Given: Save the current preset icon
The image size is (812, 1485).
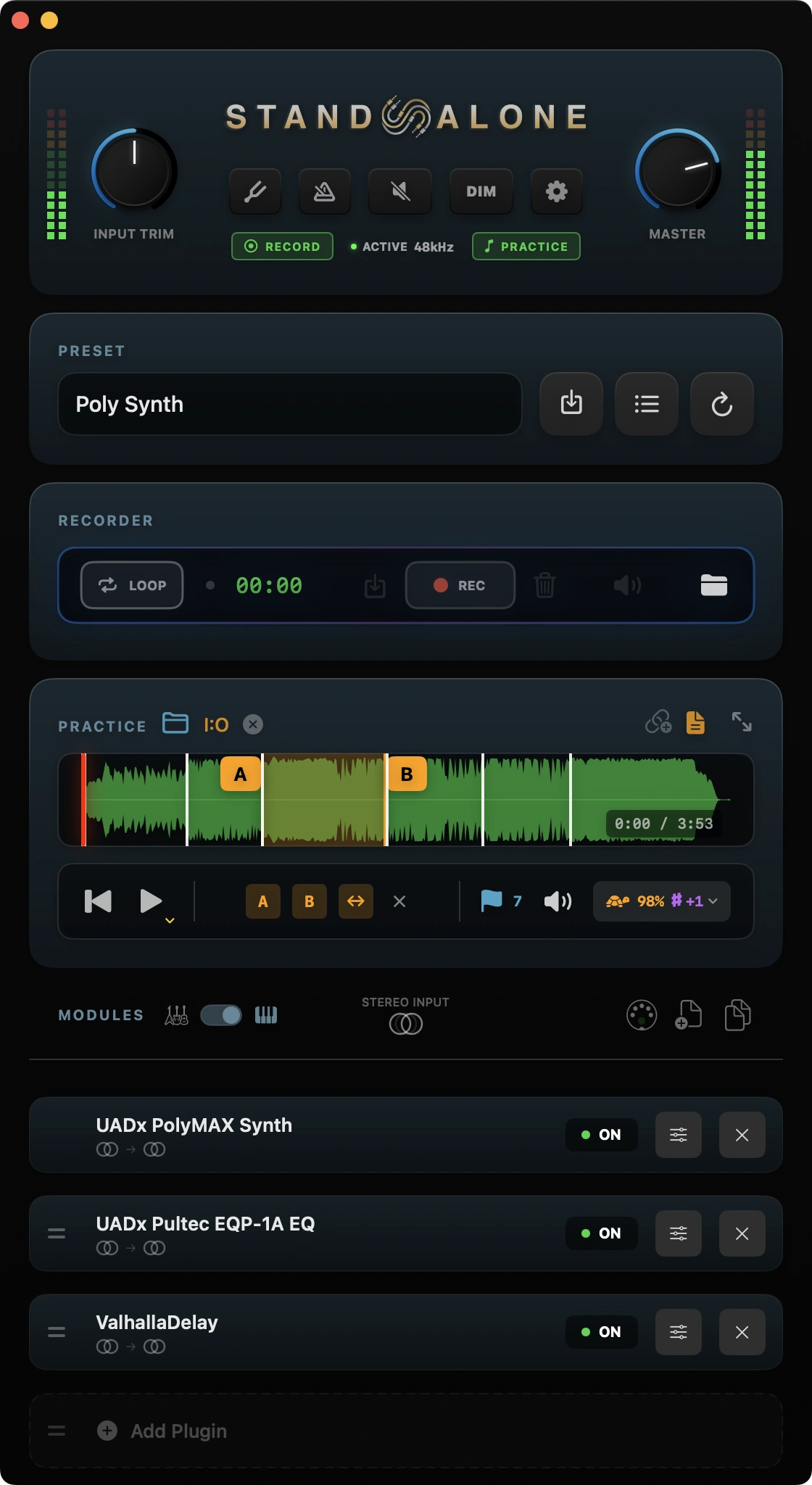Looking at the screenshot, I should coord(571,404).
